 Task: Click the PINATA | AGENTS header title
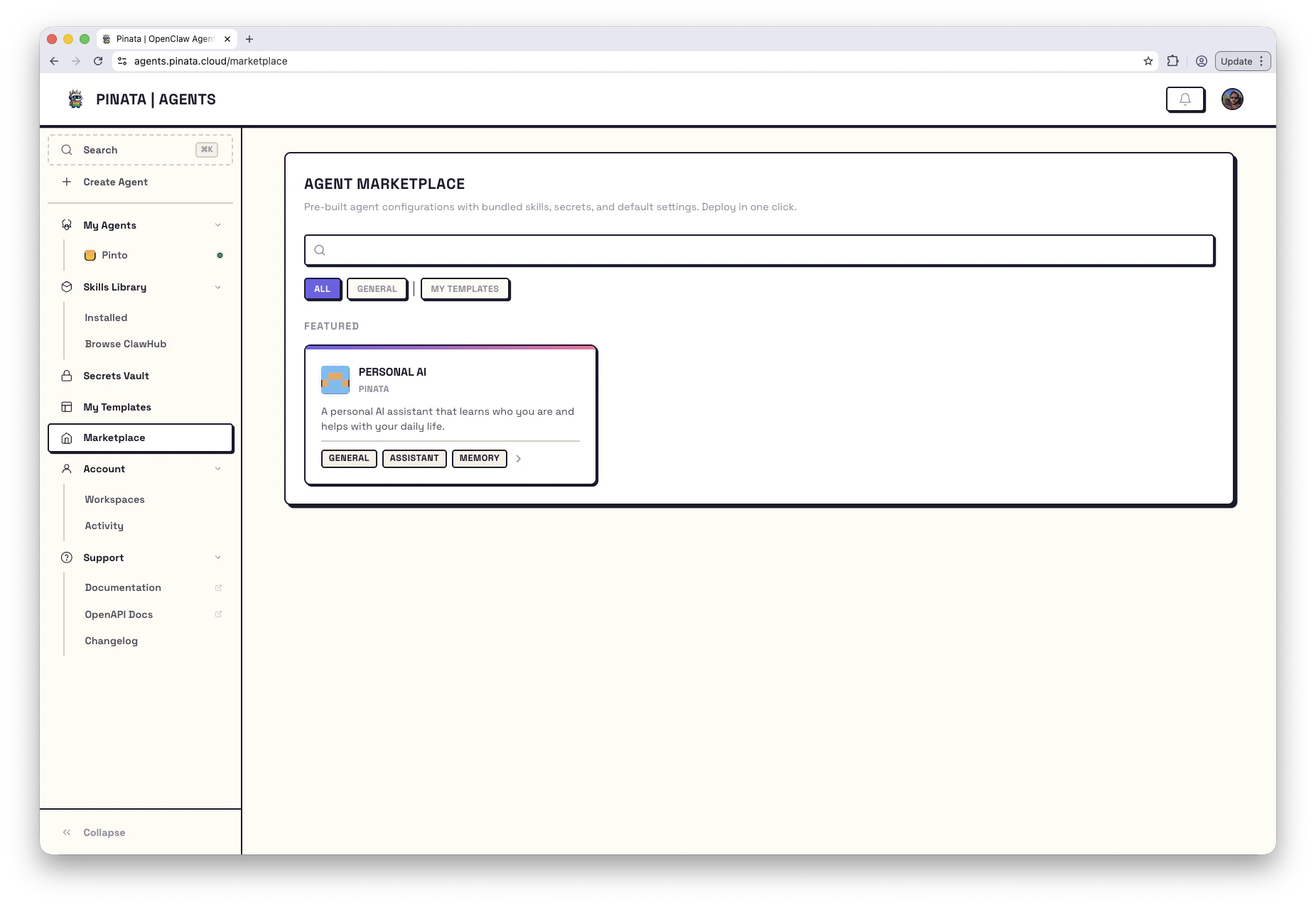coord(156,99)
